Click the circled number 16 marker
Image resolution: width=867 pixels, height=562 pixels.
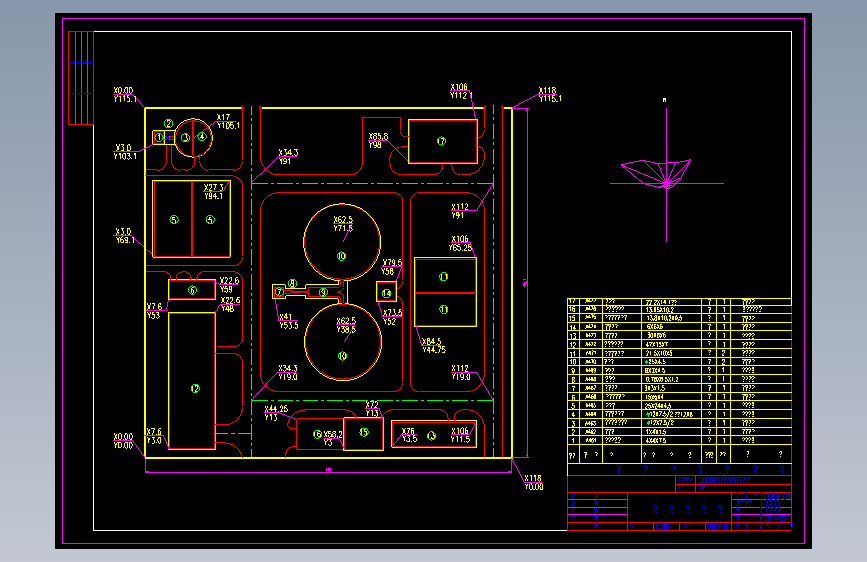(317, 434)
